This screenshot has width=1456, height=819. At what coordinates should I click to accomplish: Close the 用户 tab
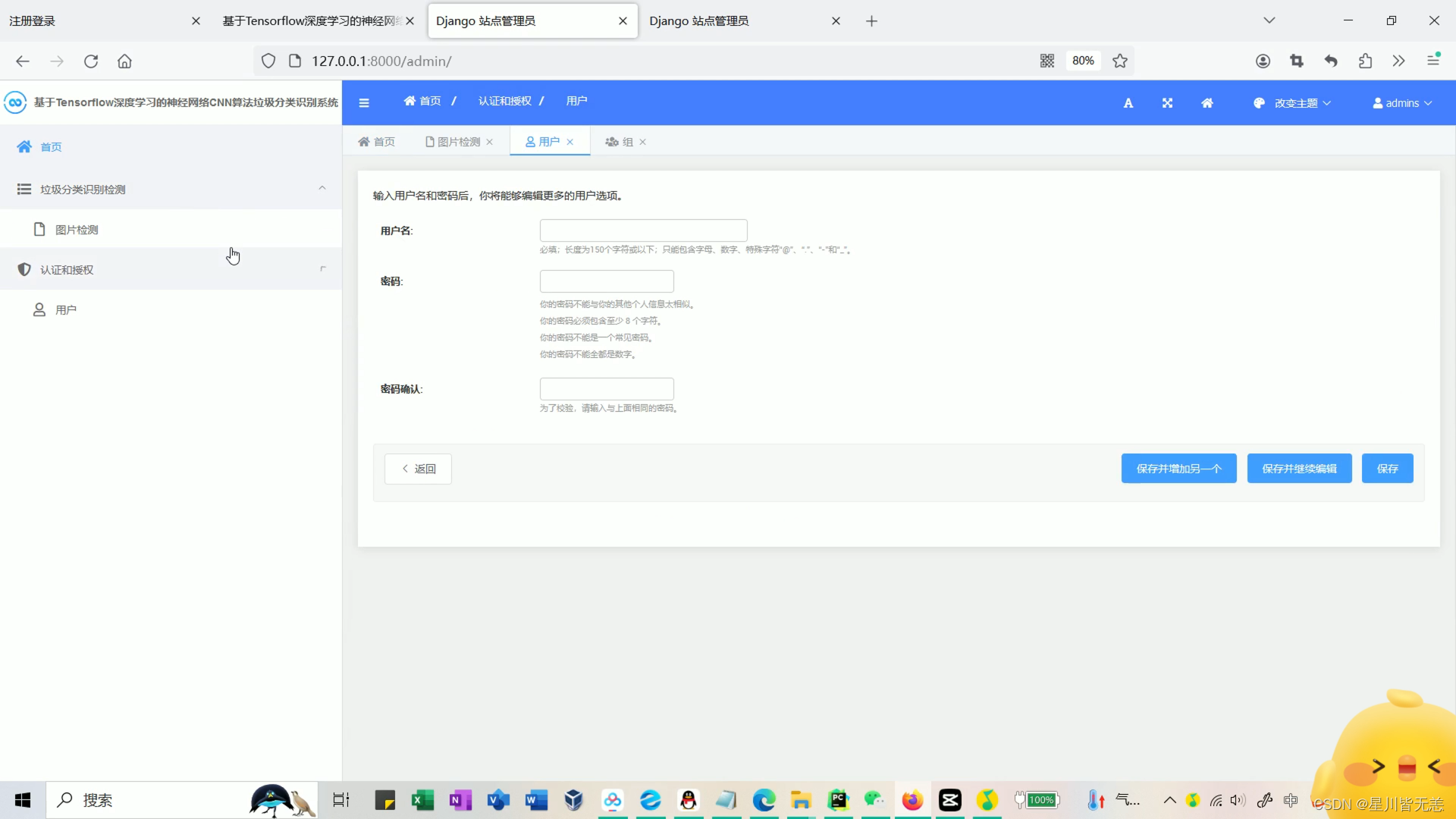[x=570, y=142]
